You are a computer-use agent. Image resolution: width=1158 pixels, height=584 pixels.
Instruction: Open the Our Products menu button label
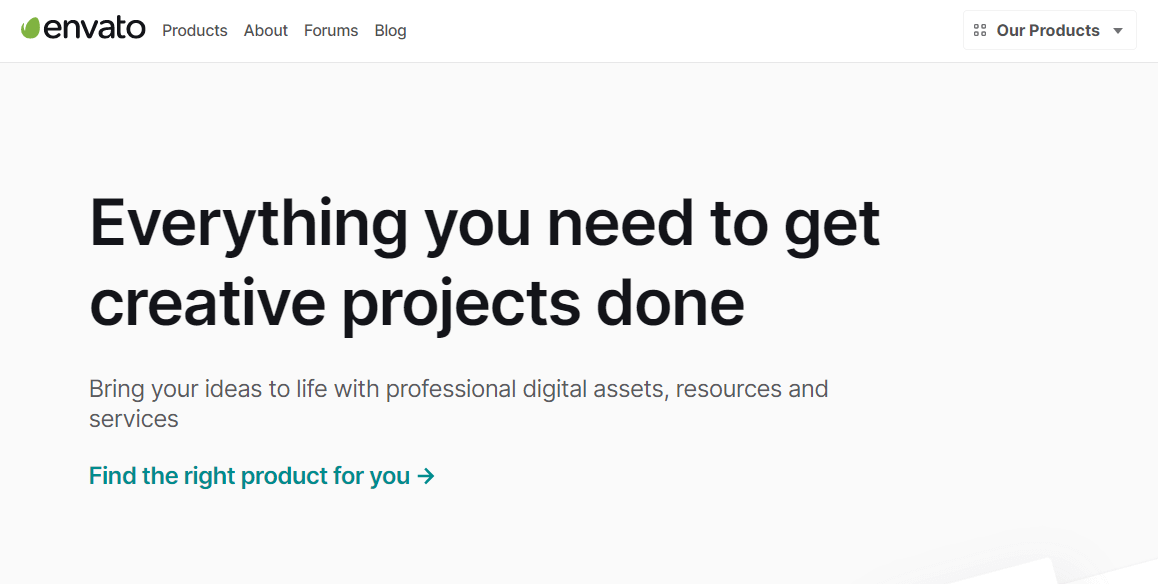[1047, 31]
